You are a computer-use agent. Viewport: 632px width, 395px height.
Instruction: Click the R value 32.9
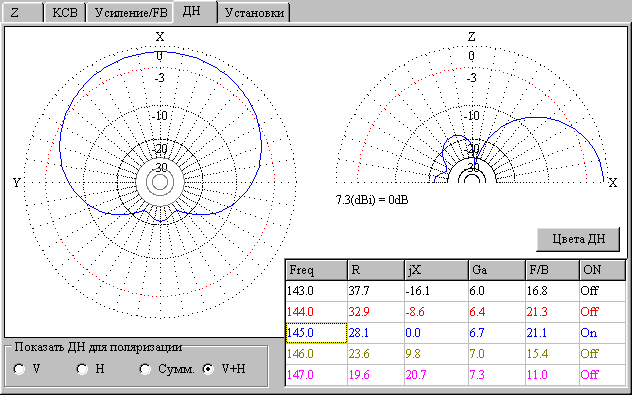pyautogui.click(x=376, y=312)
